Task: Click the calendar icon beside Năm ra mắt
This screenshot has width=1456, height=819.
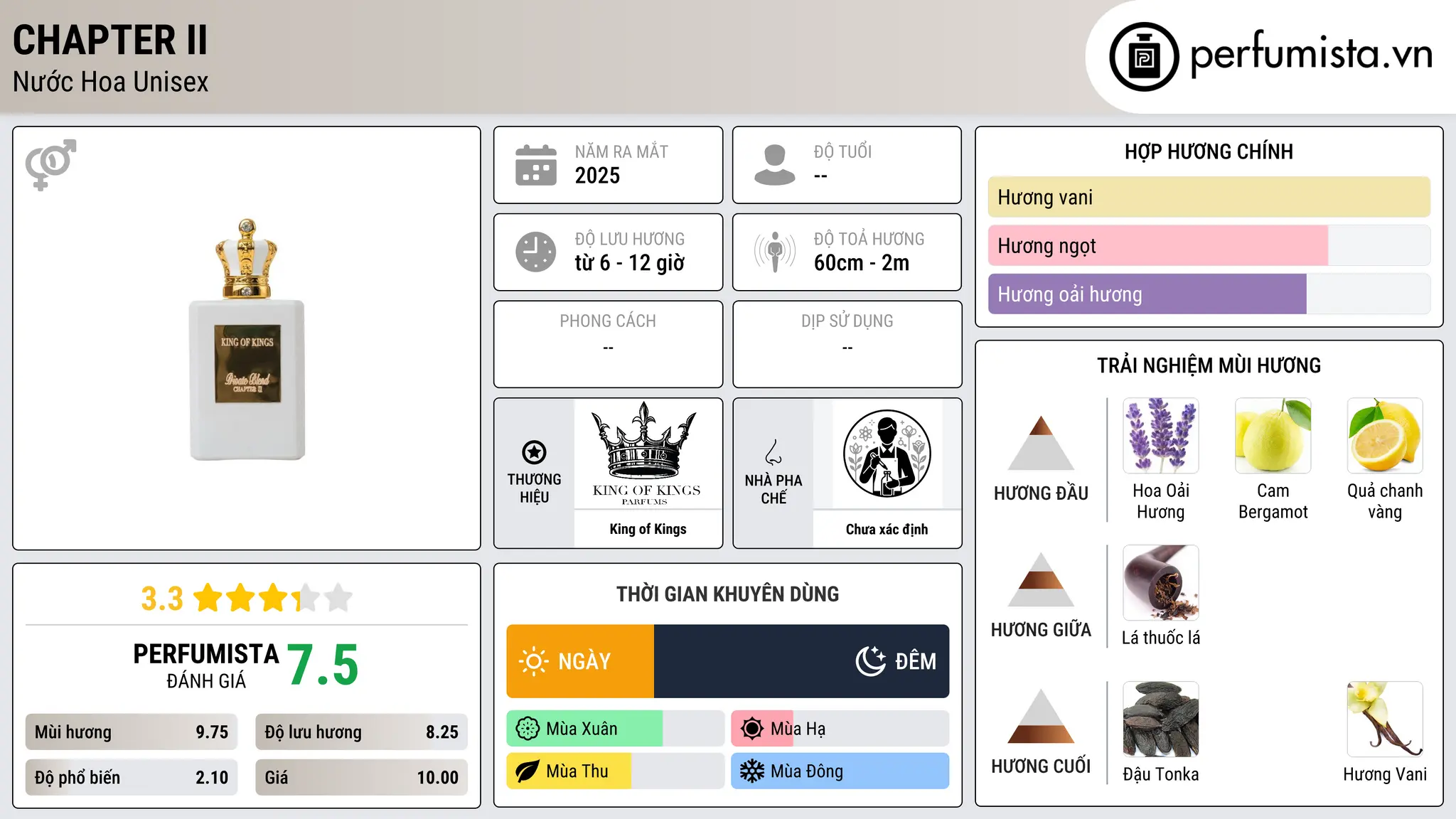Action: coord(536,165)
